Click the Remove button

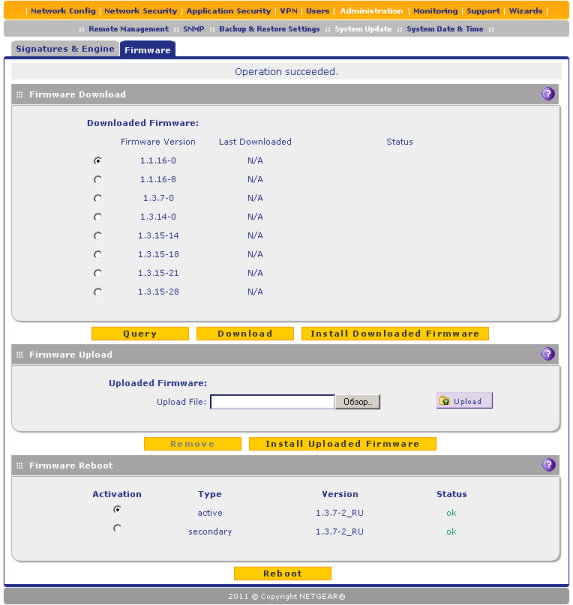[x=193, y=444]
